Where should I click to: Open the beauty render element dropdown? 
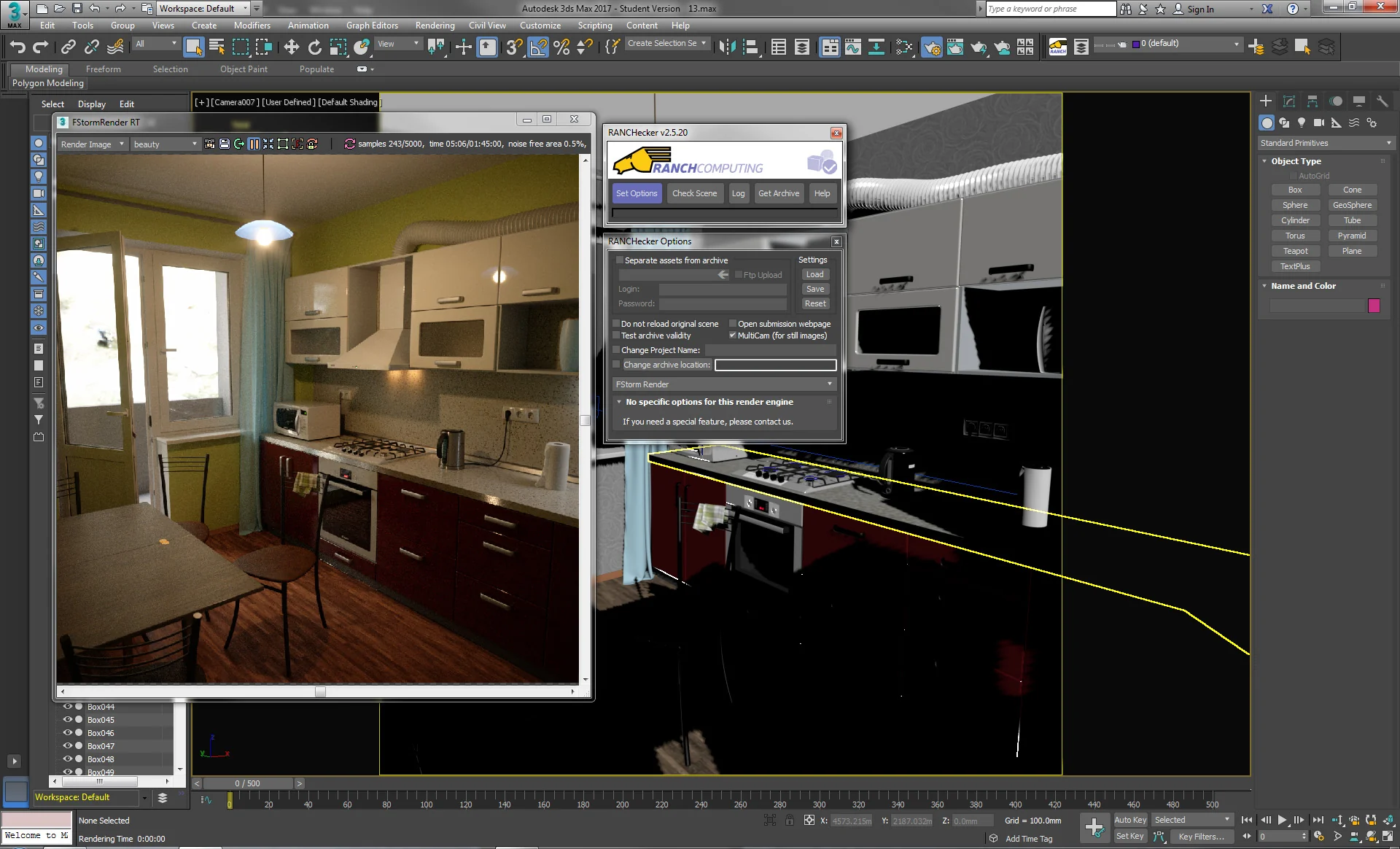pos(193,144)
